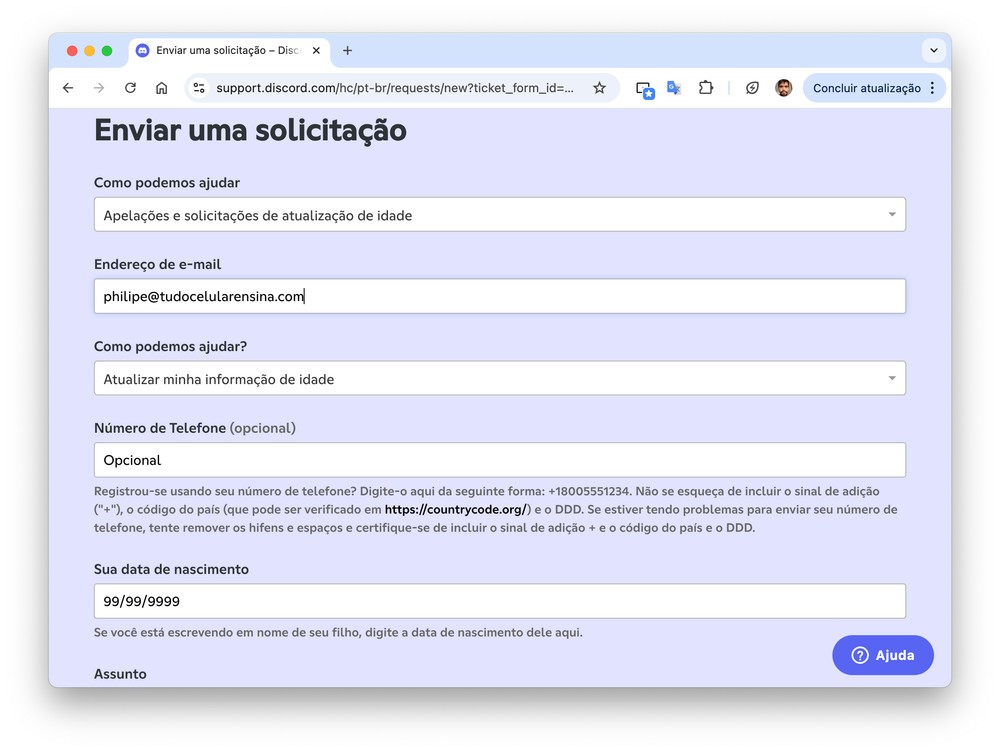1000x752 pixels.
Task: Focus the Número de Telefone field
Action: click(499, 460)
